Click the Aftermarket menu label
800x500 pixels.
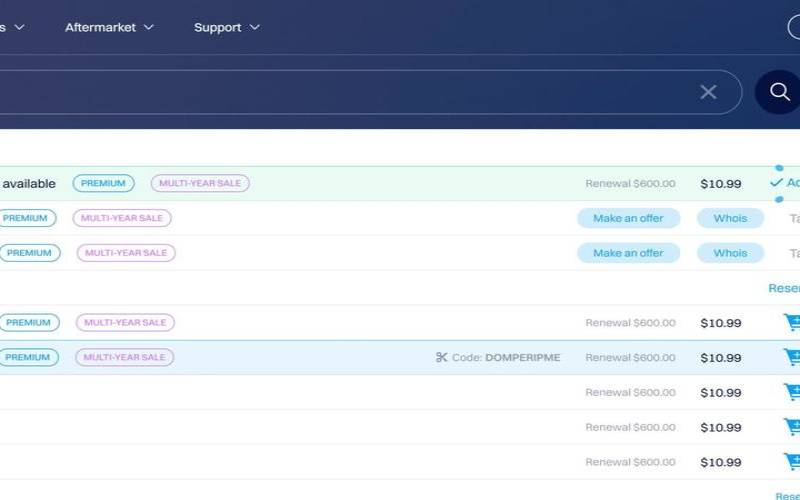click(x=100, y=27)
